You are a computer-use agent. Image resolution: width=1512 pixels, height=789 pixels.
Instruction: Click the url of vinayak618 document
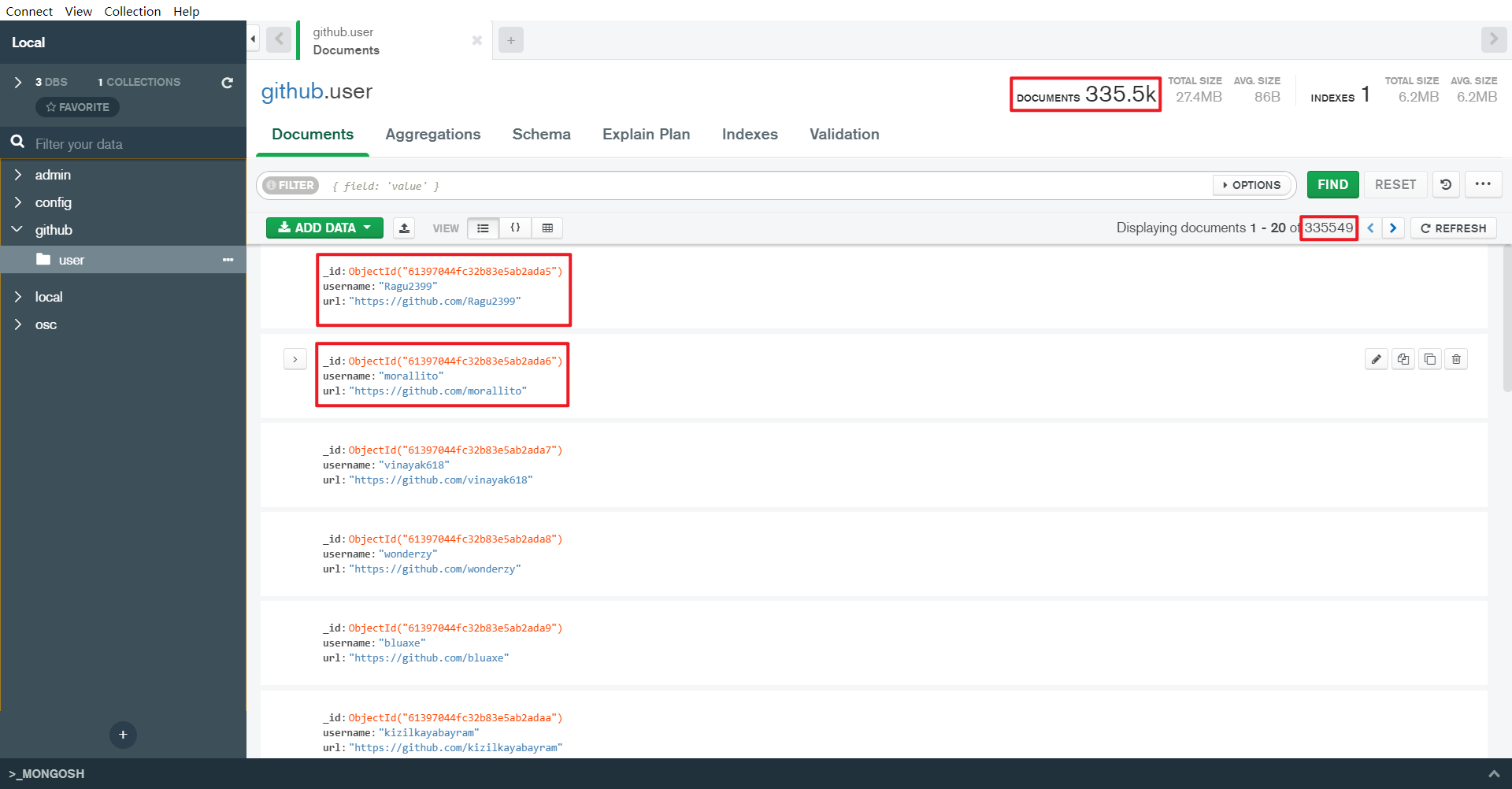(x=441, y=480)
